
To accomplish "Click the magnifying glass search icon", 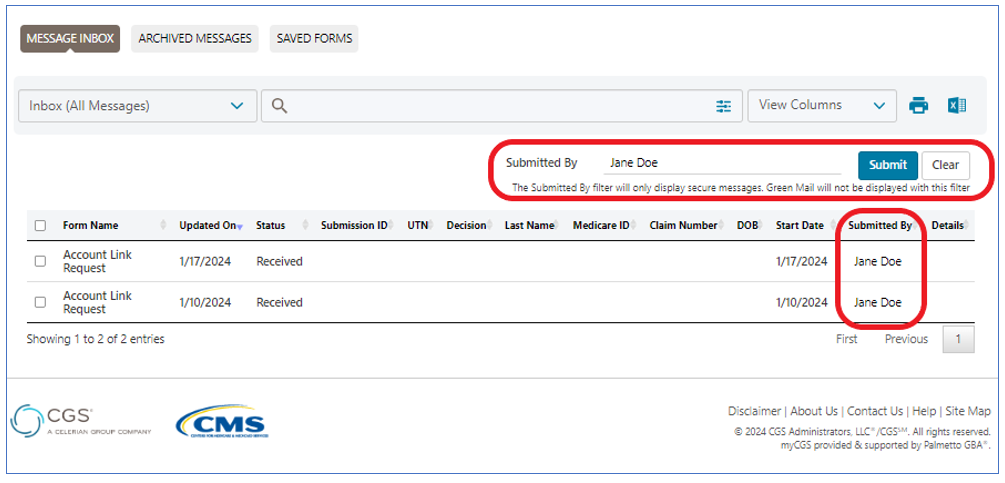I will 280,106.
